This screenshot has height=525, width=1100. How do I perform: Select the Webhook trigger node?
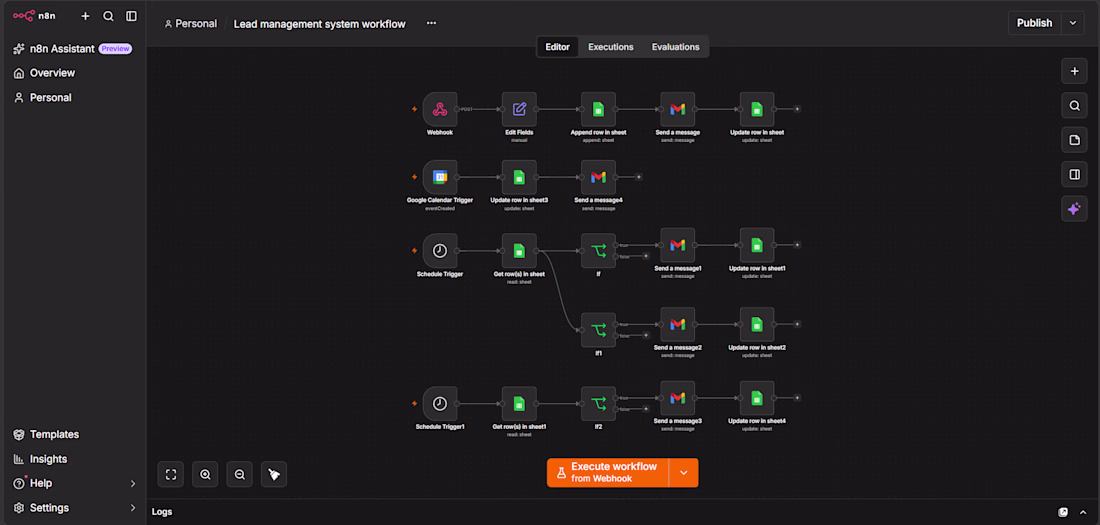[x=440, y=109]
